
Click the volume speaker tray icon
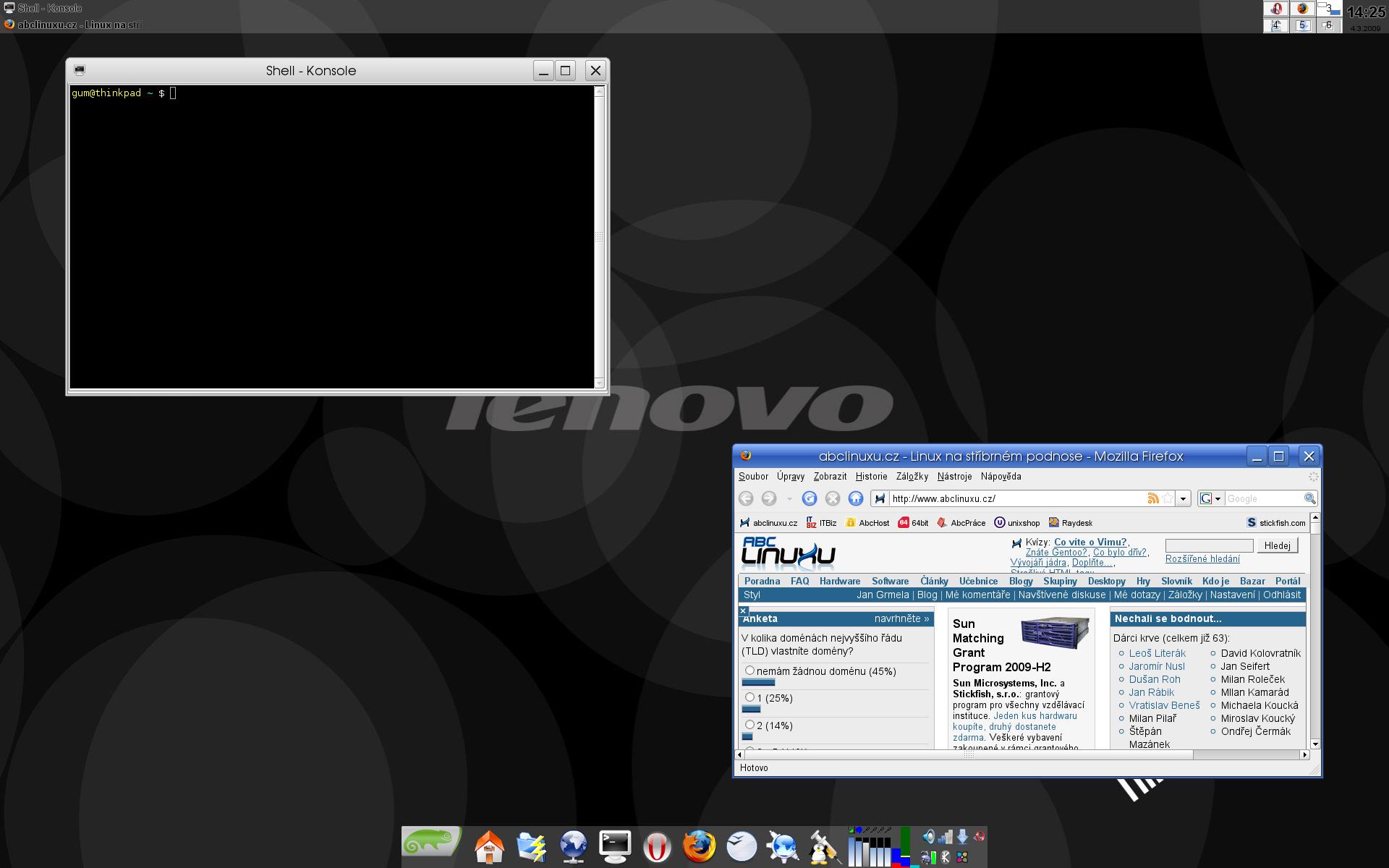(x=929, y=837)
